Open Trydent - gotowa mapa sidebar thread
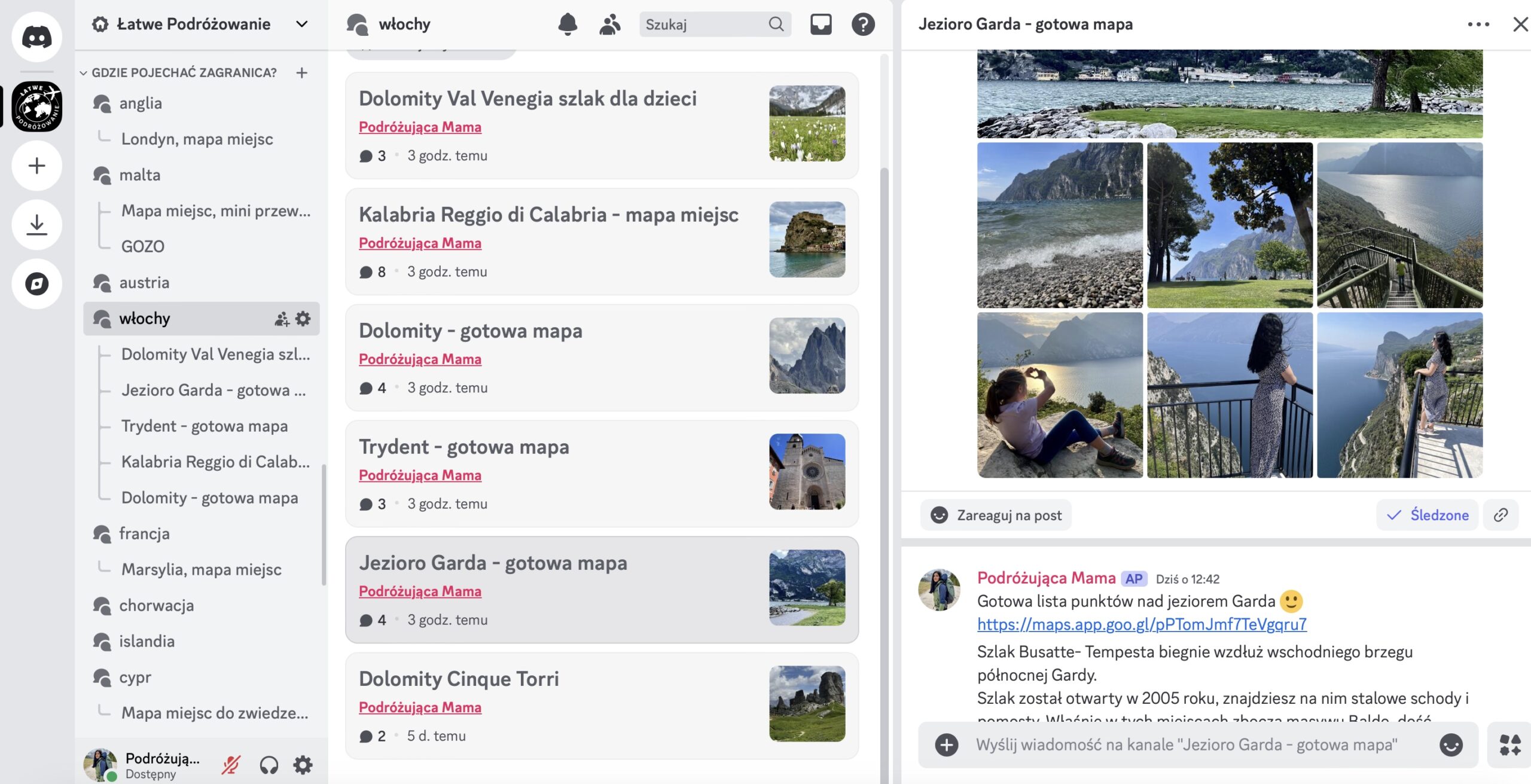 pos(205,426)
